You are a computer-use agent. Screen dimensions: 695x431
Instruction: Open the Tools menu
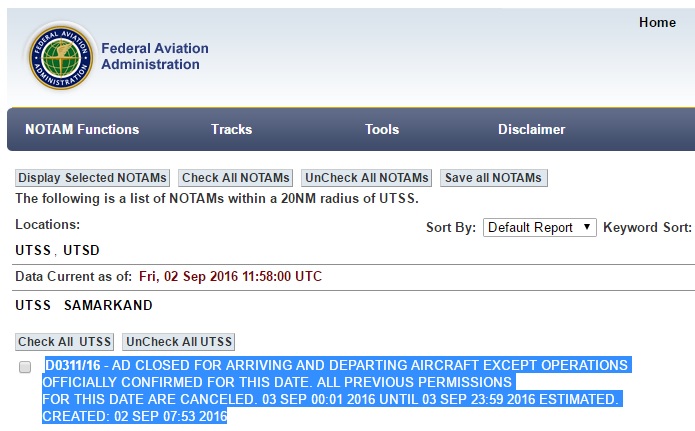coord(382,129)
